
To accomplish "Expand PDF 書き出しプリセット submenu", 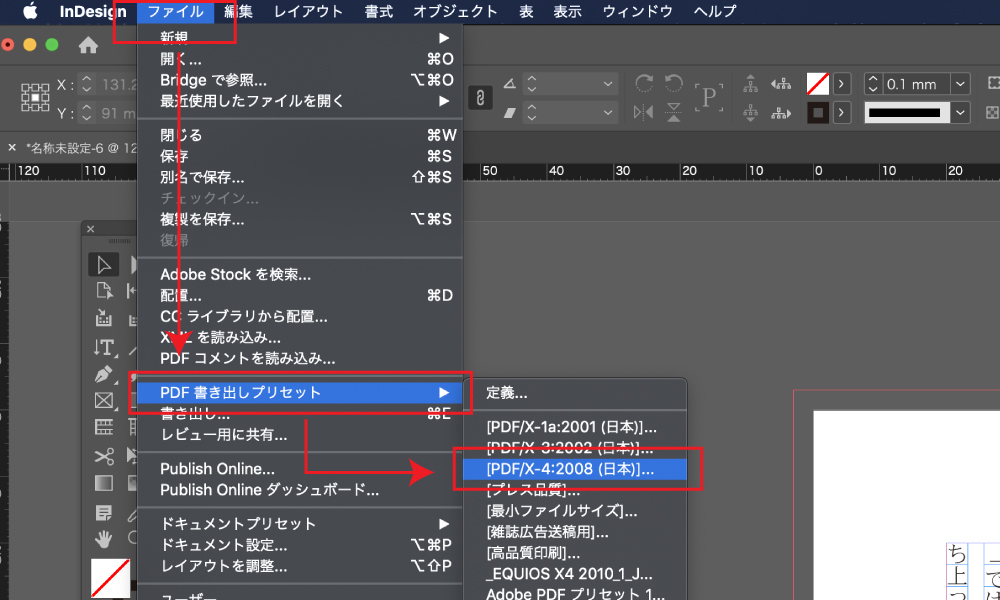I will (x=300, y=393).
